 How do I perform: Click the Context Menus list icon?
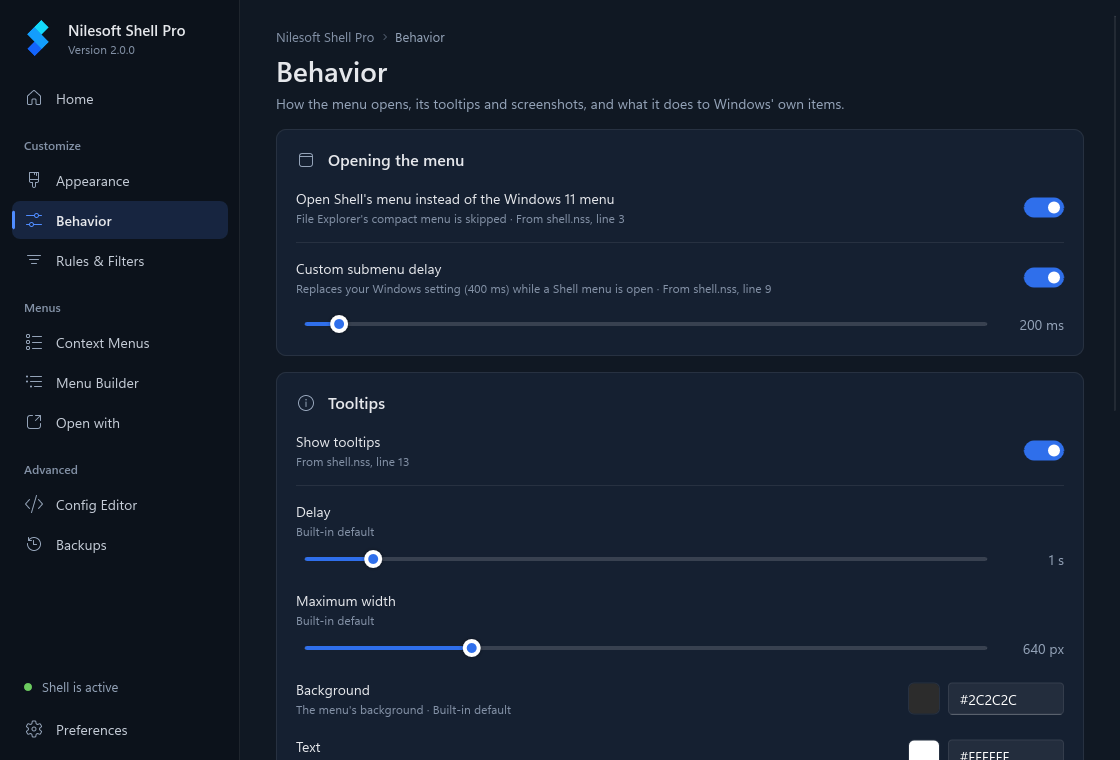tap(34, 342)
